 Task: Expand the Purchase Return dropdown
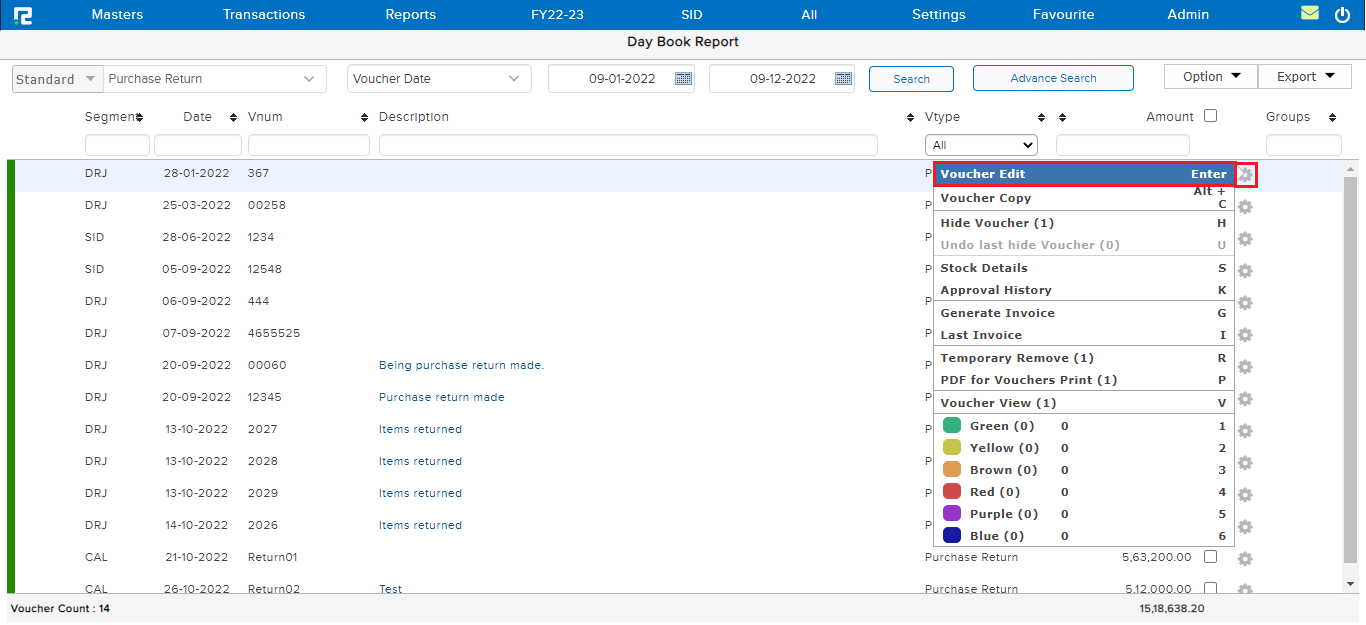(308, 79)
